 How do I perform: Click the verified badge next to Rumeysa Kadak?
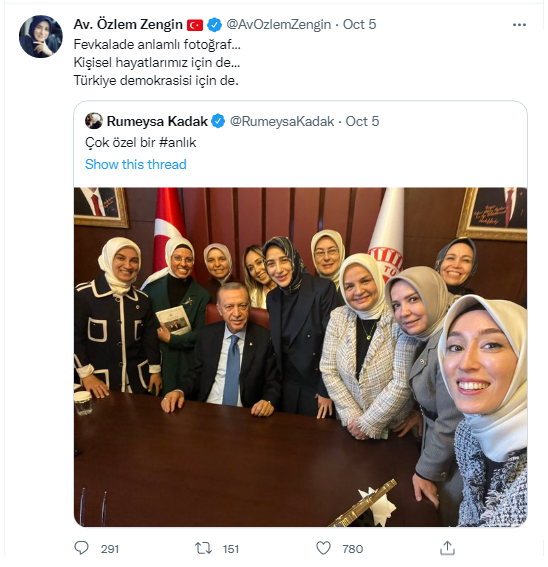(218, 121)
